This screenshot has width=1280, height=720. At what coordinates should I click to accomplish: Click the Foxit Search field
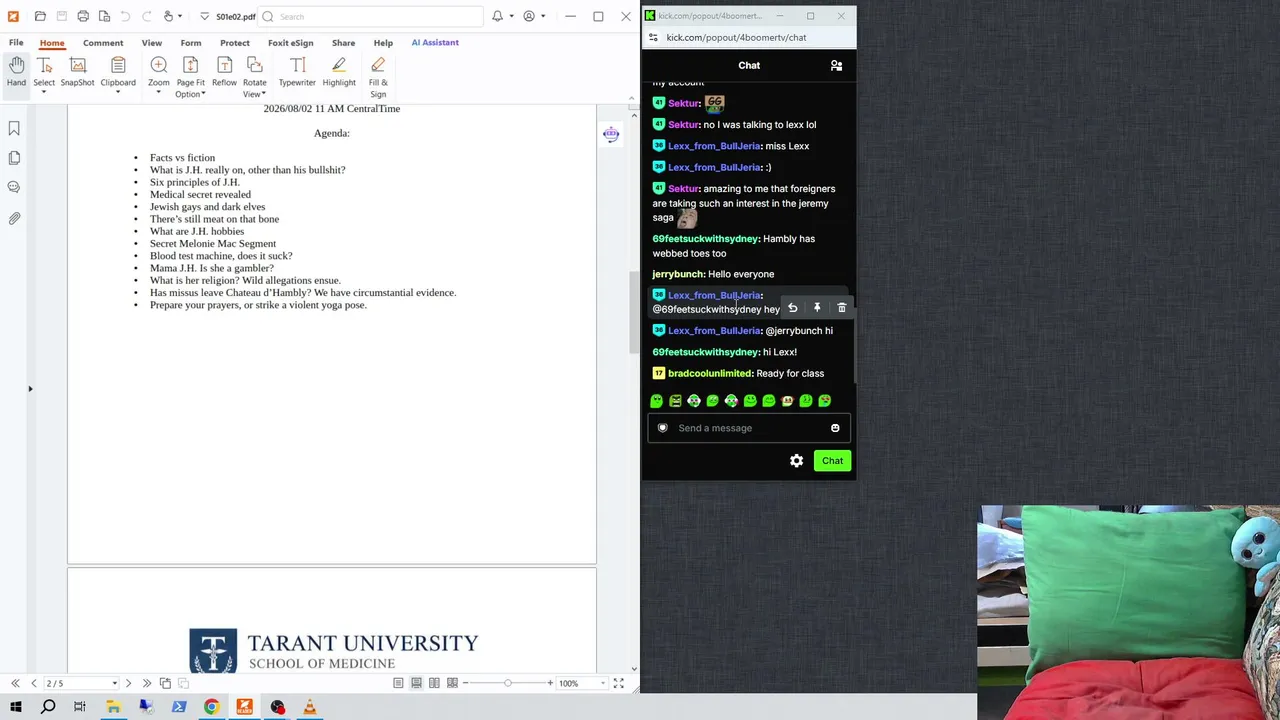coord(371,16)
